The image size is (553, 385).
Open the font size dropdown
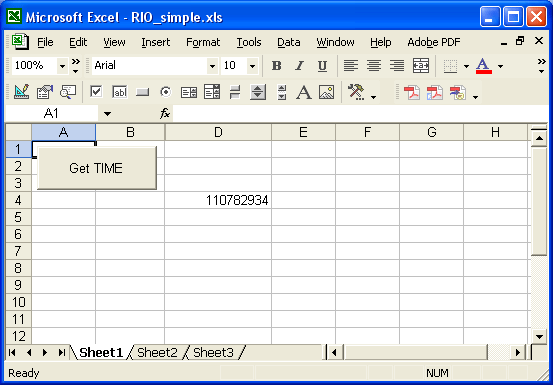click(x=253, y=66)
